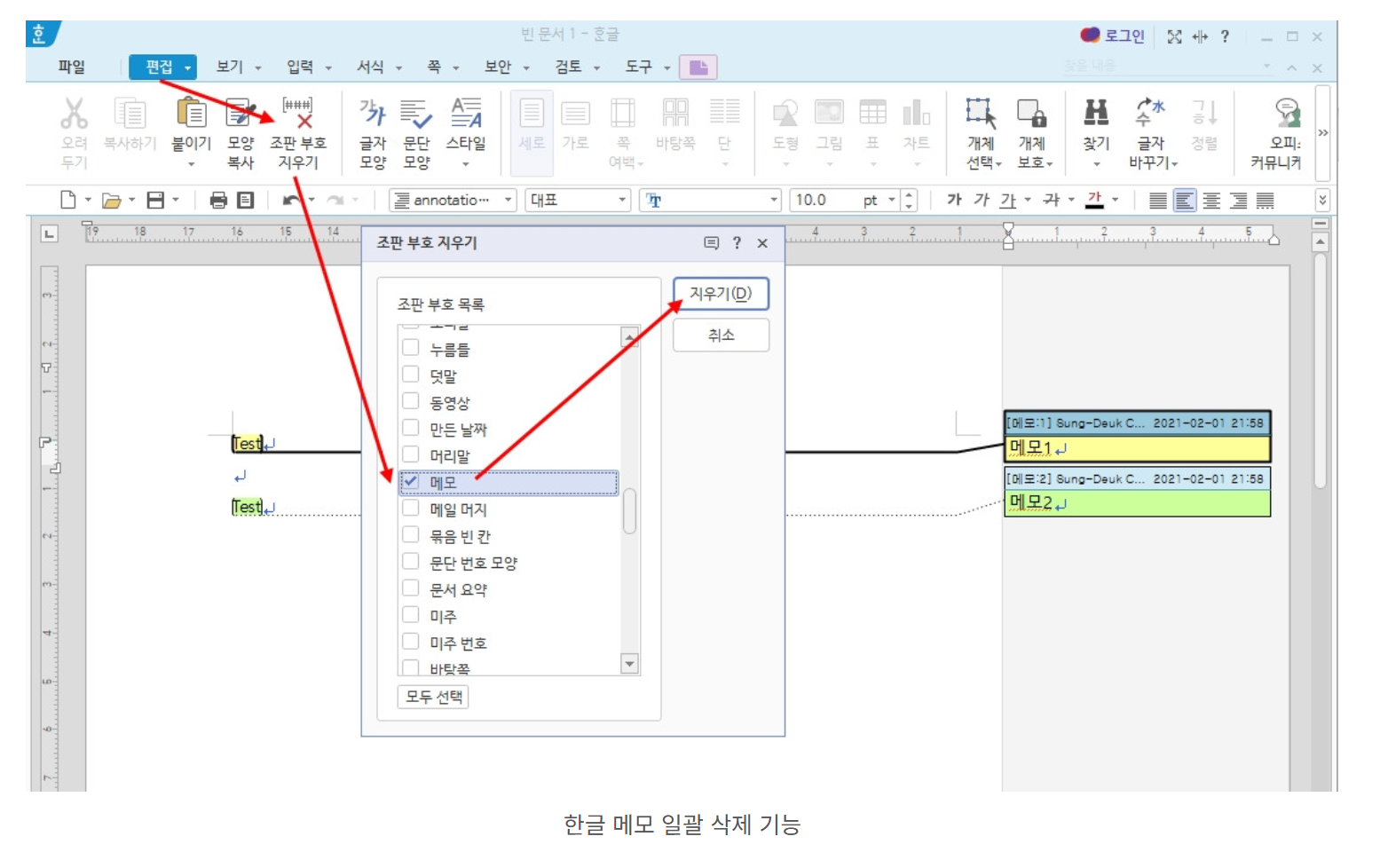
Task: Click the open folder icon
Action: click(111, 201)
